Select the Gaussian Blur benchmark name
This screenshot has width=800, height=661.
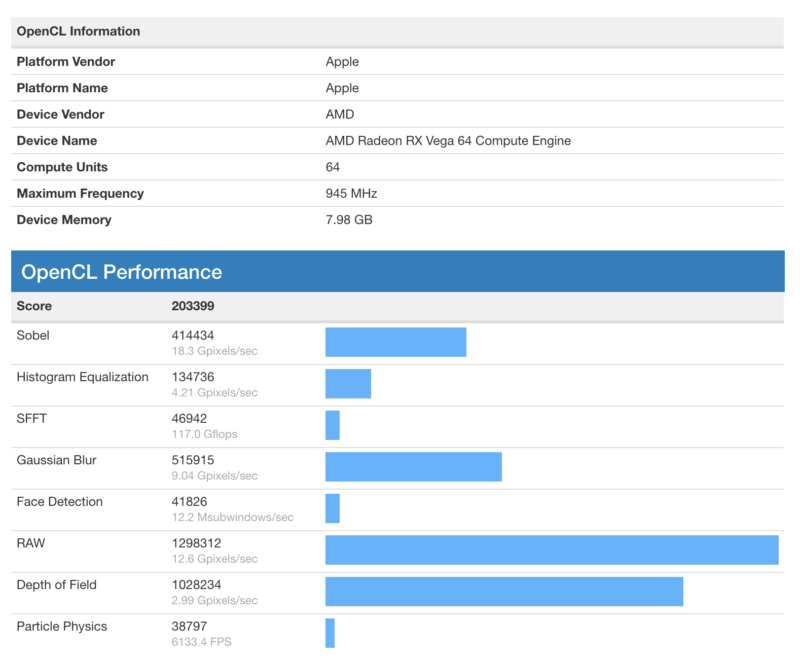click(x=57, y=460)
